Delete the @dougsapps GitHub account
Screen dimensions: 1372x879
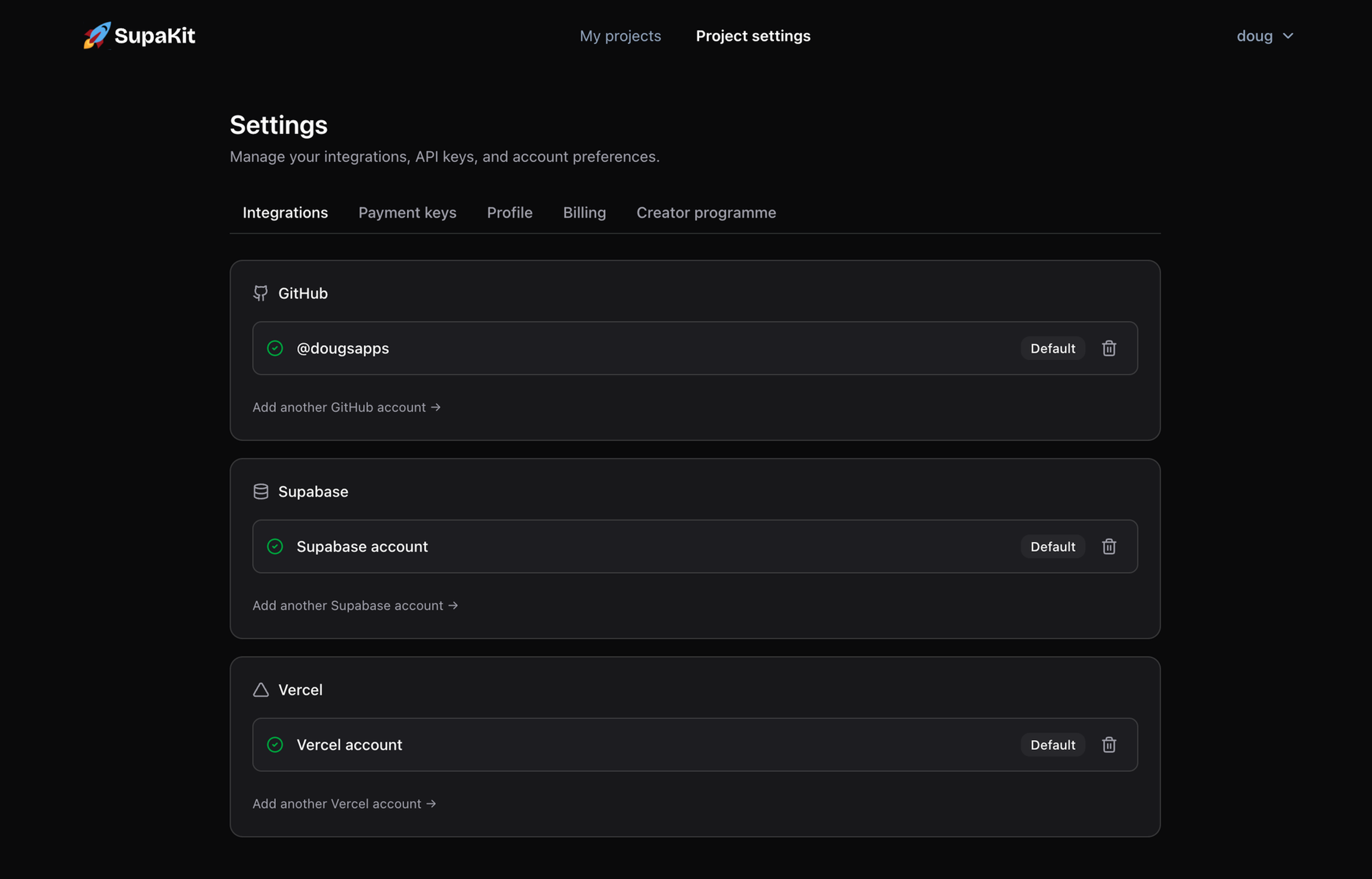[1109, 348]
